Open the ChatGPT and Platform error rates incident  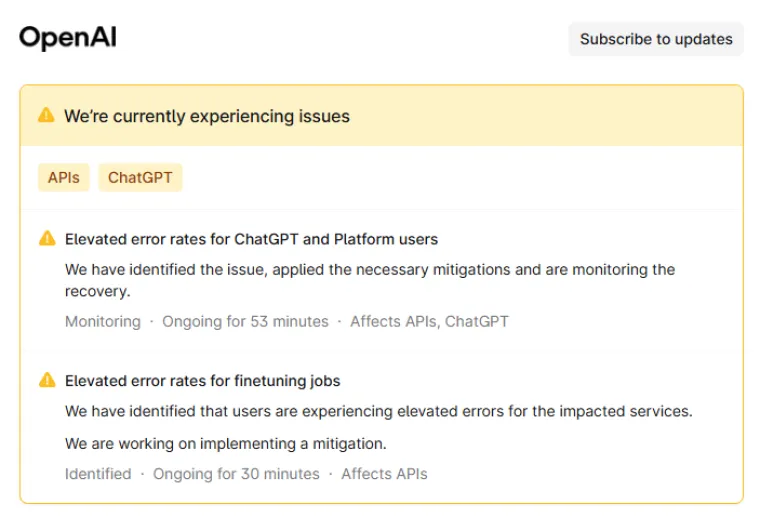251,239
